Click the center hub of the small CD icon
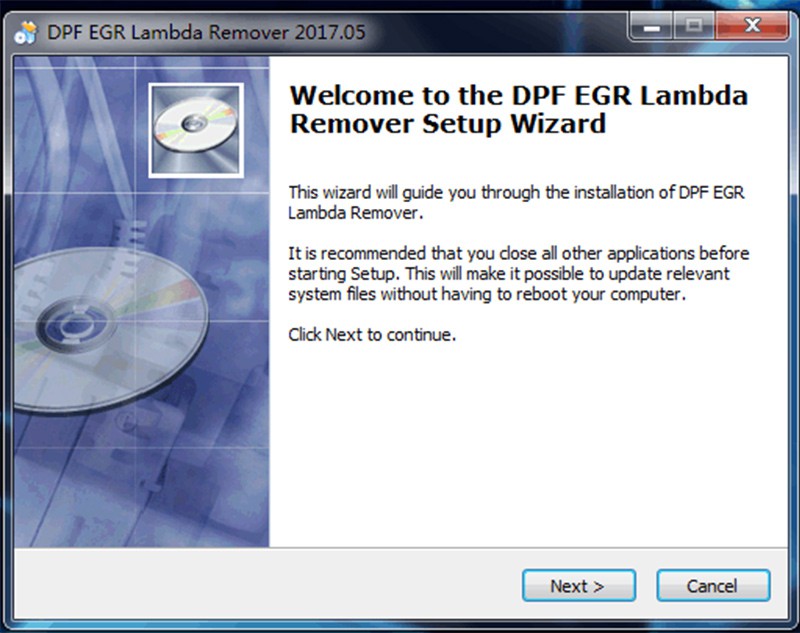This screenshot has width=800, height=633. [x=194, y=123]
